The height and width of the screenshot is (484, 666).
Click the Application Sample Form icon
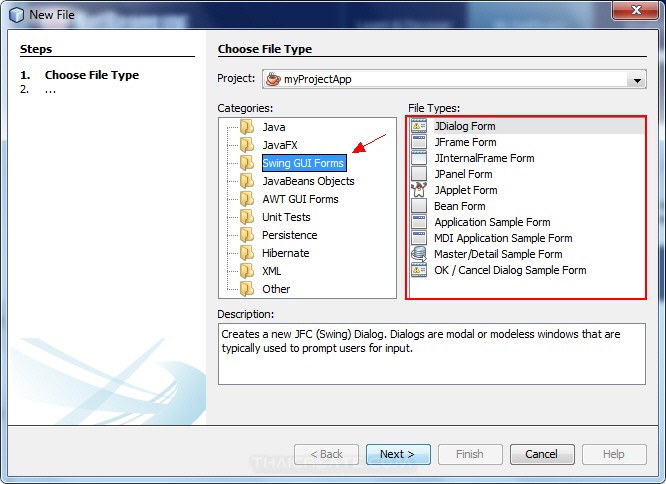tap(419, 222)
